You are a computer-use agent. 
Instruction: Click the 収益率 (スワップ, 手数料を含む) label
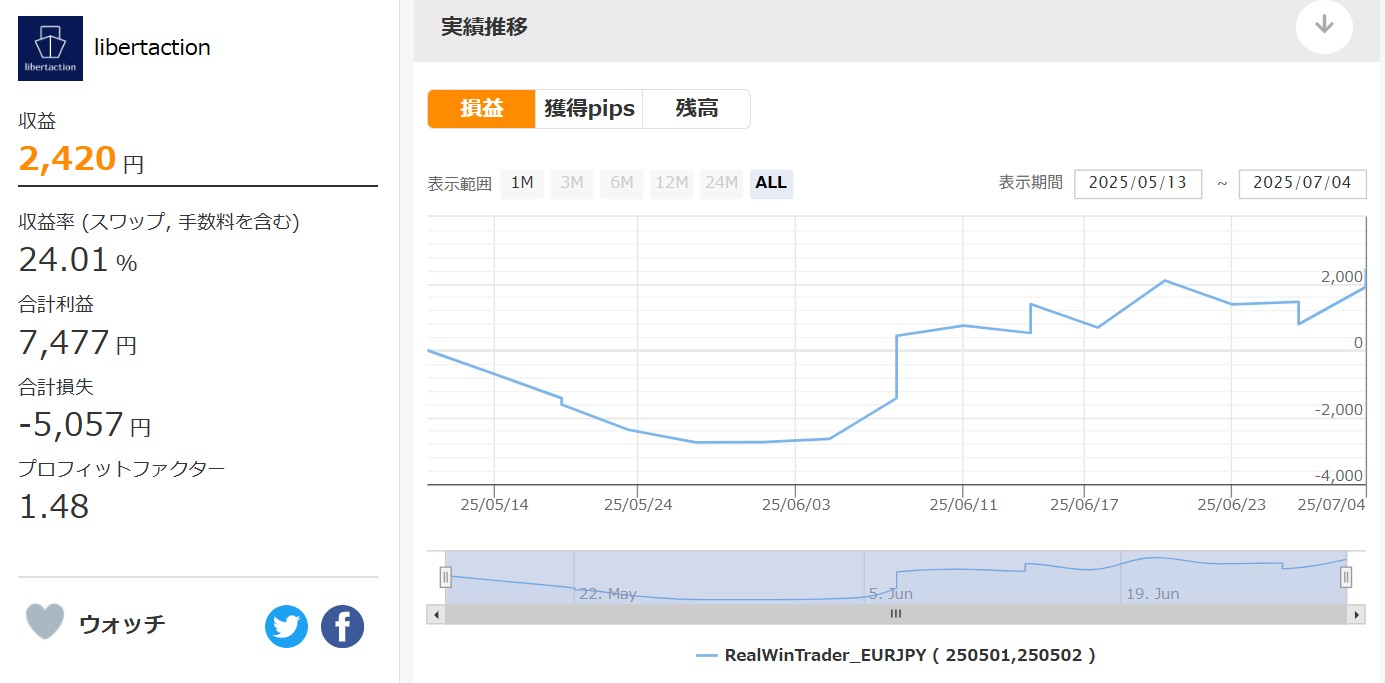click(159, 222)
